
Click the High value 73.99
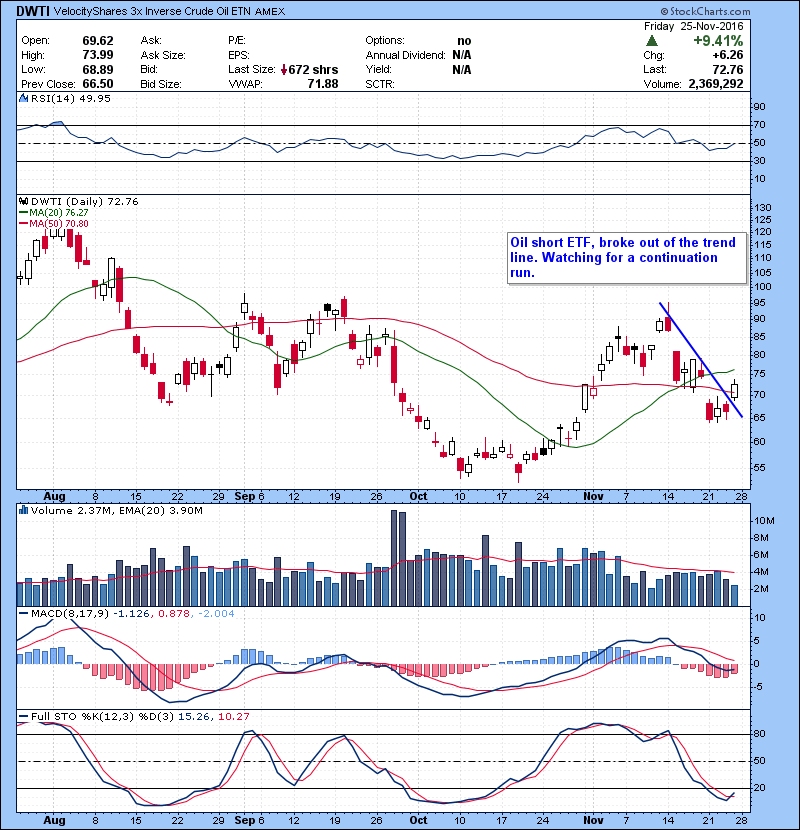click(98, 55)
